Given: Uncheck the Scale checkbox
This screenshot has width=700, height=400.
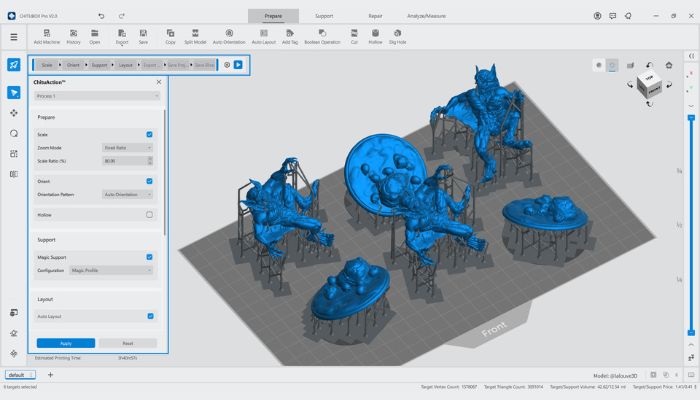Looking at the screenshot, I should tap(150, 134).
